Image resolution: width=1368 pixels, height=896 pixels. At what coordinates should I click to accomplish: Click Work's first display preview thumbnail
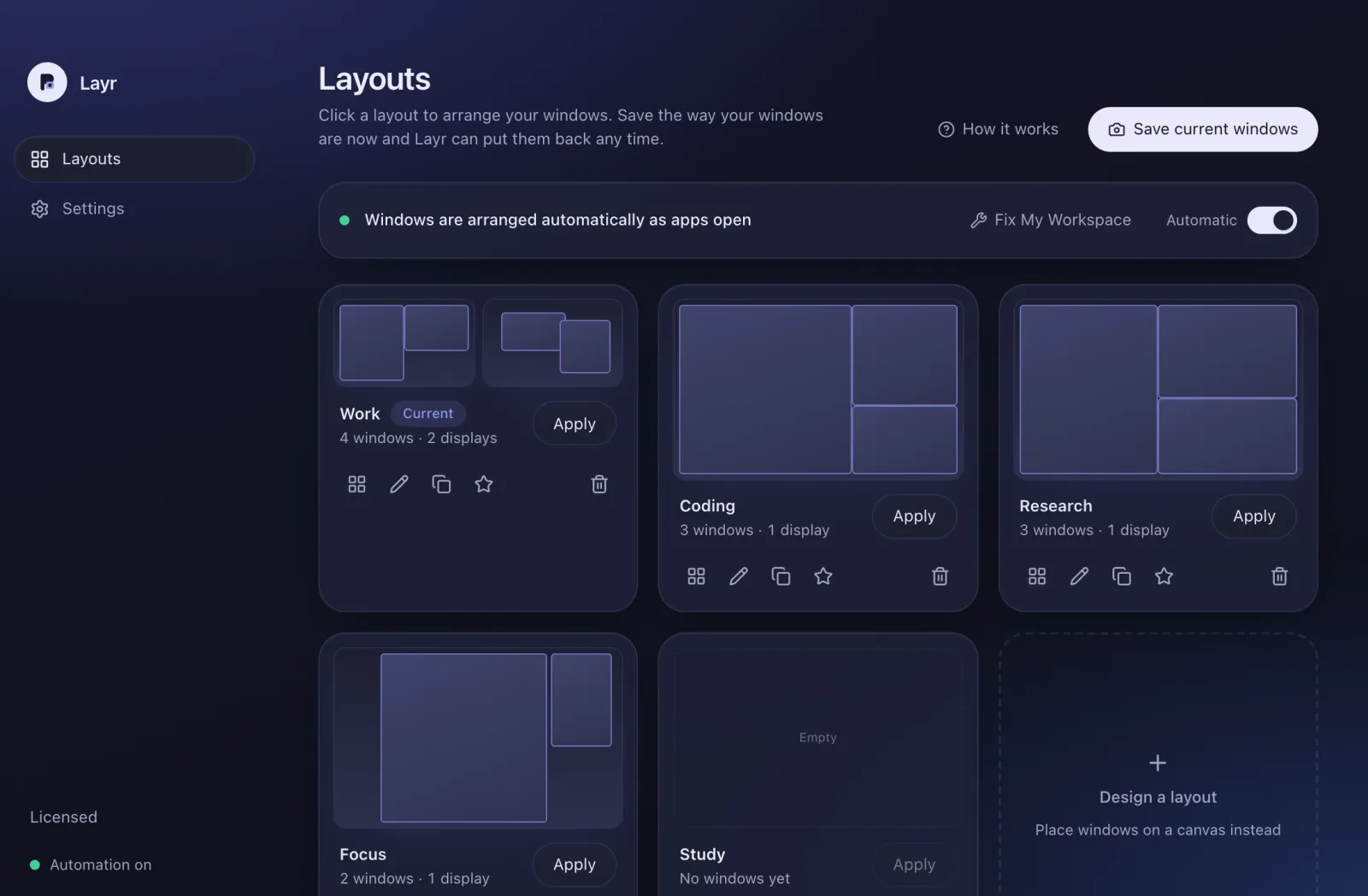tap(404, 343)
